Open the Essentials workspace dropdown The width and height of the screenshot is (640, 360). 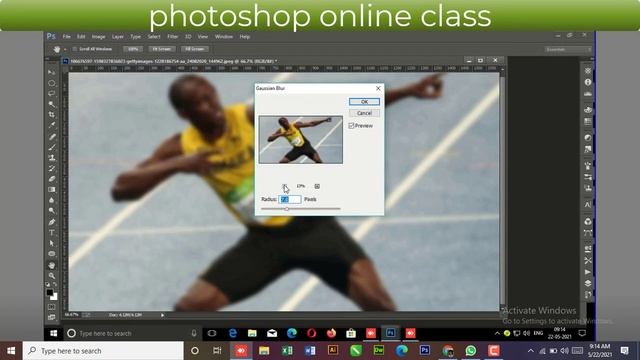click(568, 49)
